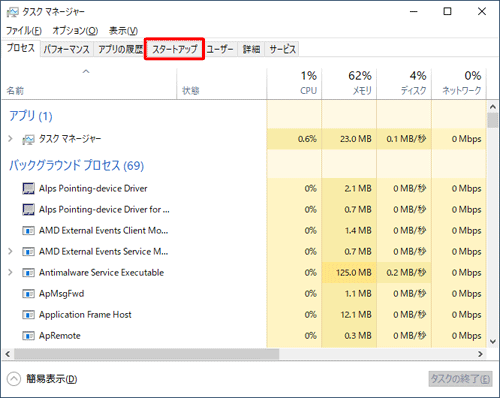
Task: Click the 0.6% CPU cell
Action: tap(295, 139)
